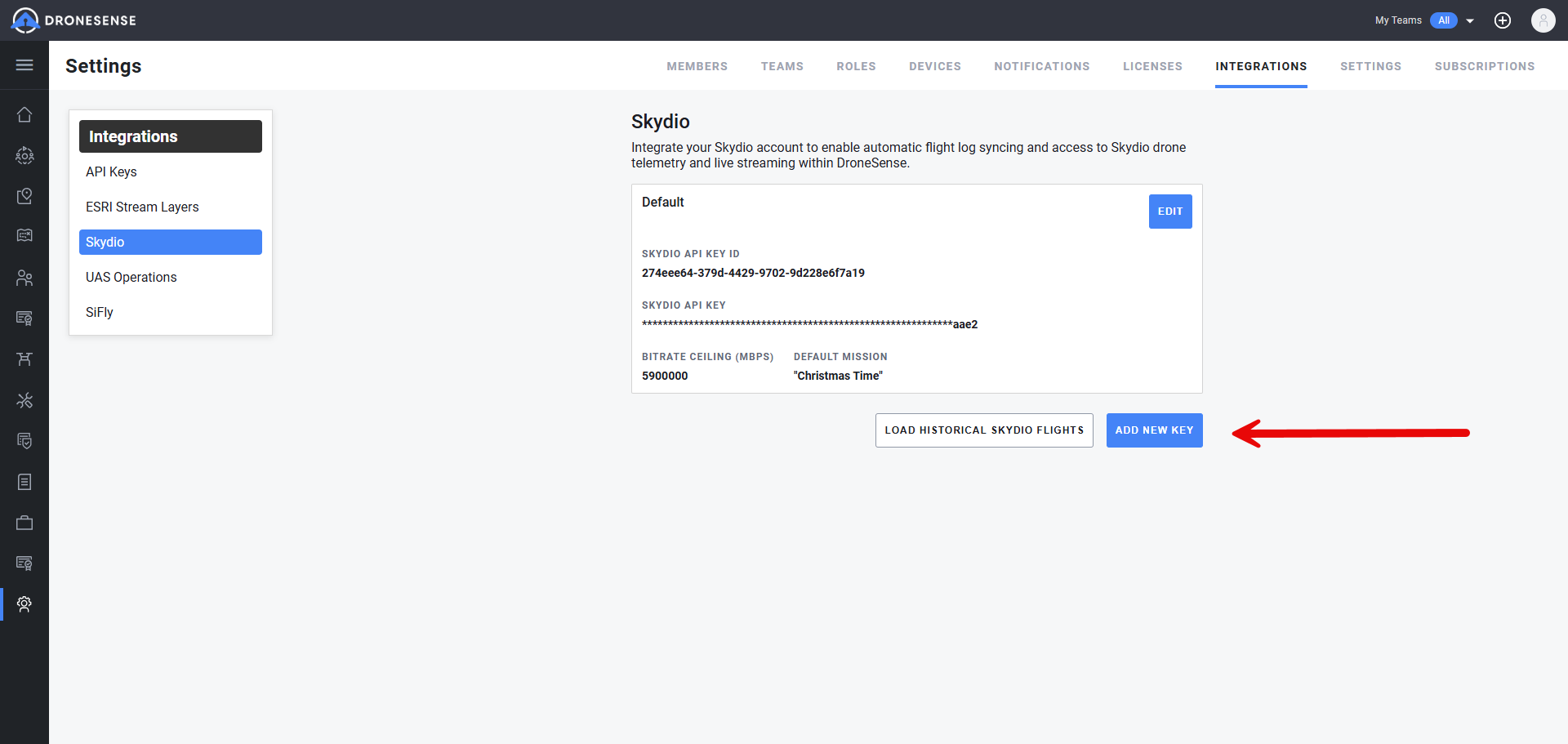Open the circular people-group icon in the sidebar
Viewport: 1568px width, 744px height.
tap(24, 155)
